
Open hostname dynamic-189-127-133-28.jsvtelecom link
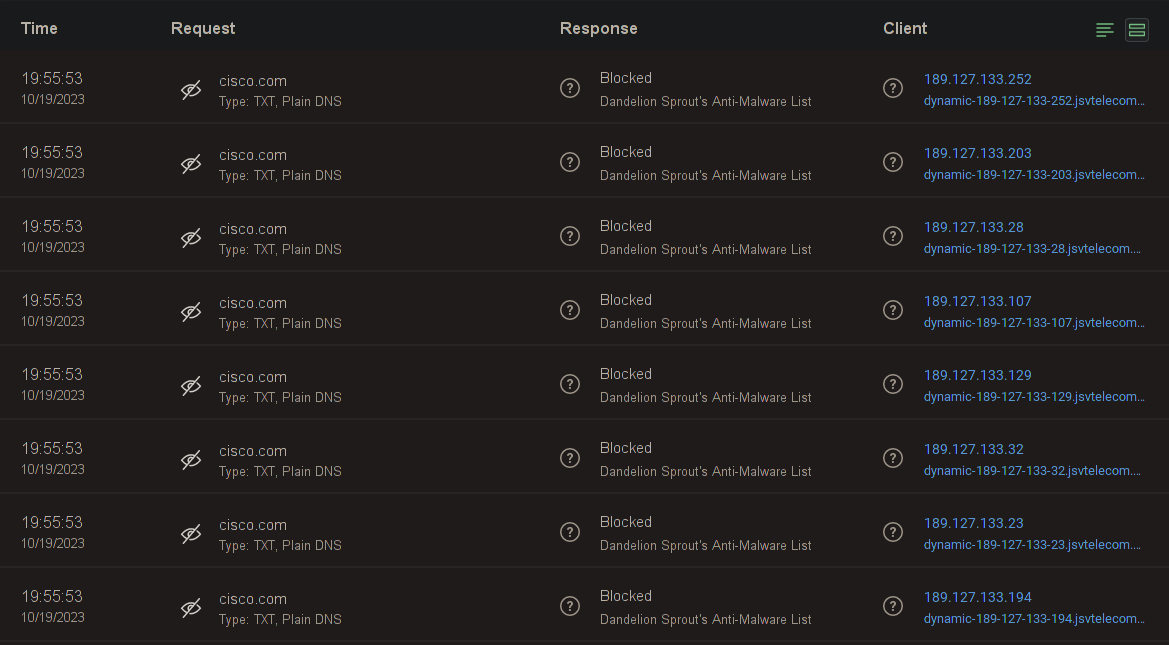pyautogui.click(x=1032, y=249)
